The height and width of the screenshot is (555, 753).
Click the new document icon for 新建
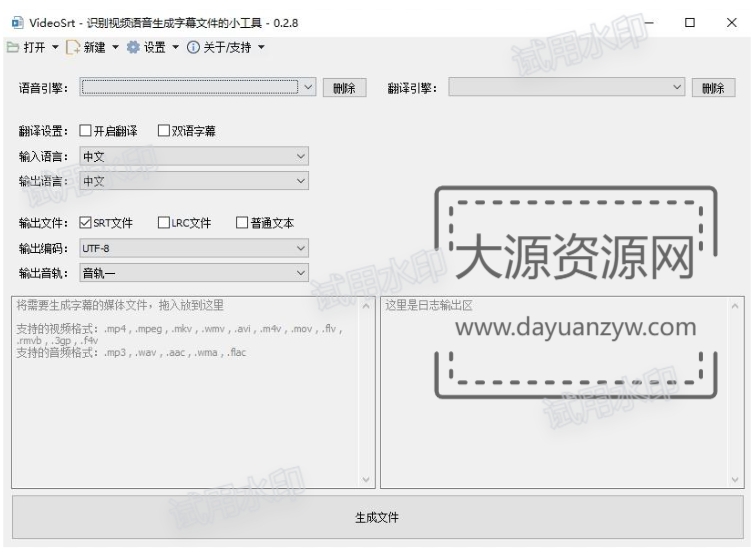[x=73, y=47]
